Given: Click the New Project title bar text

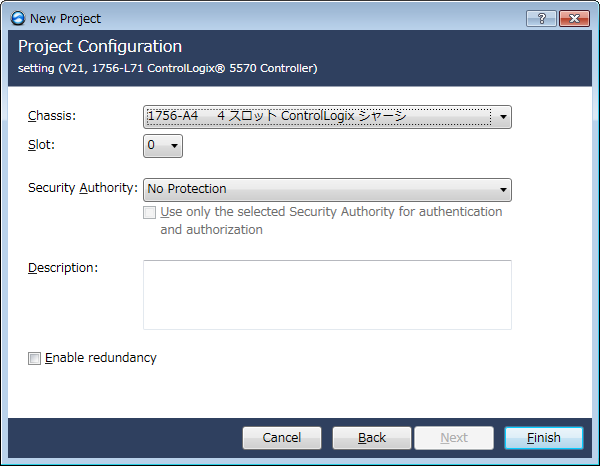Looking at the screenshot, I should pos(65,18).
